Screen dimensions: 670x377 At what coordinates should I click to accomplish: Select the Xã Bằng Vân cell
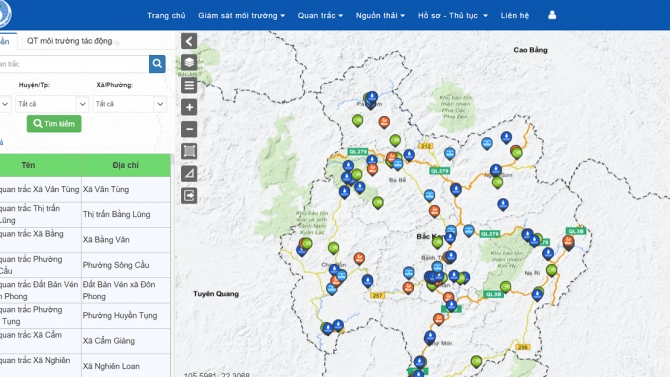coord(126,240)
